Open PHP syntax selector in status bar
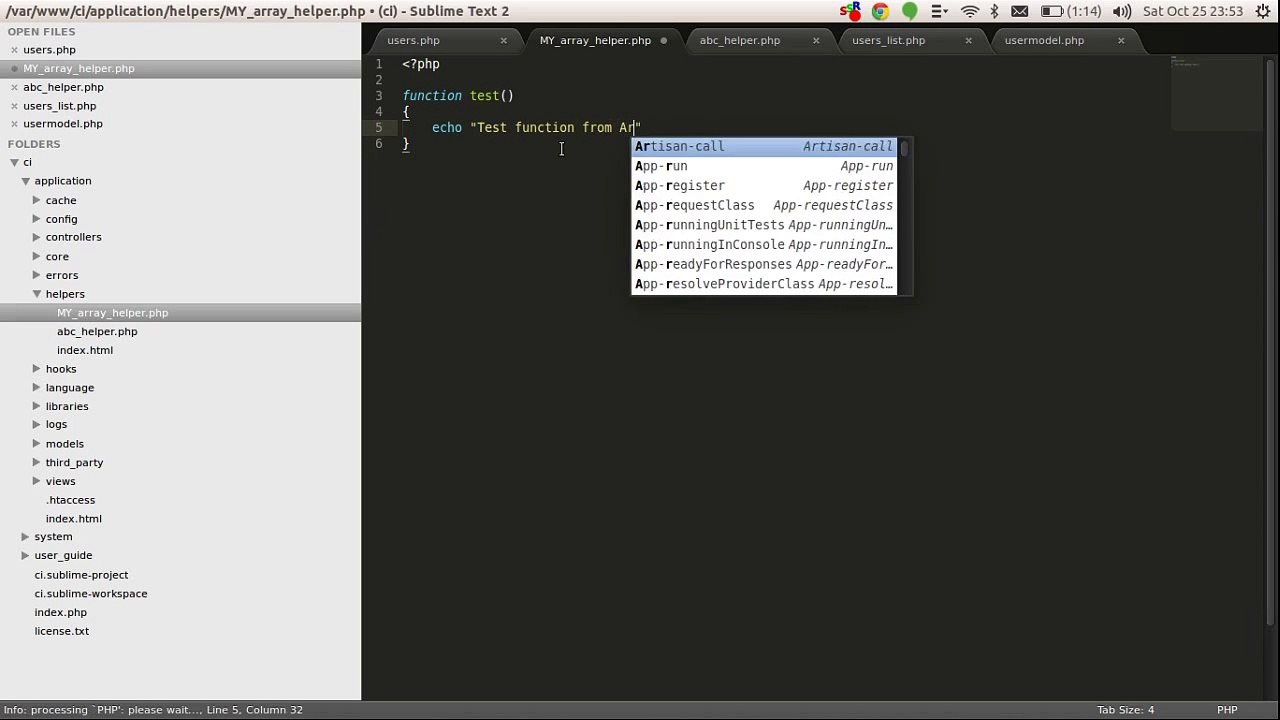The height and width of the screenshot is (720, 1280). tap(1226, 710)
